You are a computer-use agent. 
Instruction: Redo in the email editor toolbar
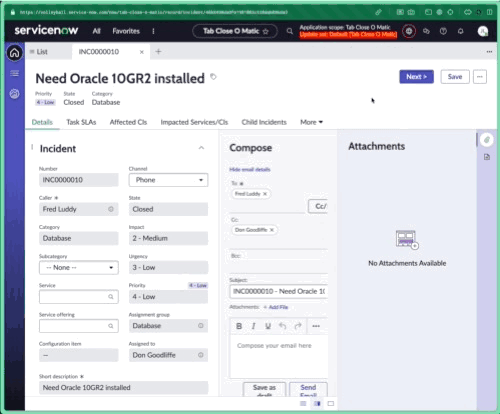tap(298, 326)
